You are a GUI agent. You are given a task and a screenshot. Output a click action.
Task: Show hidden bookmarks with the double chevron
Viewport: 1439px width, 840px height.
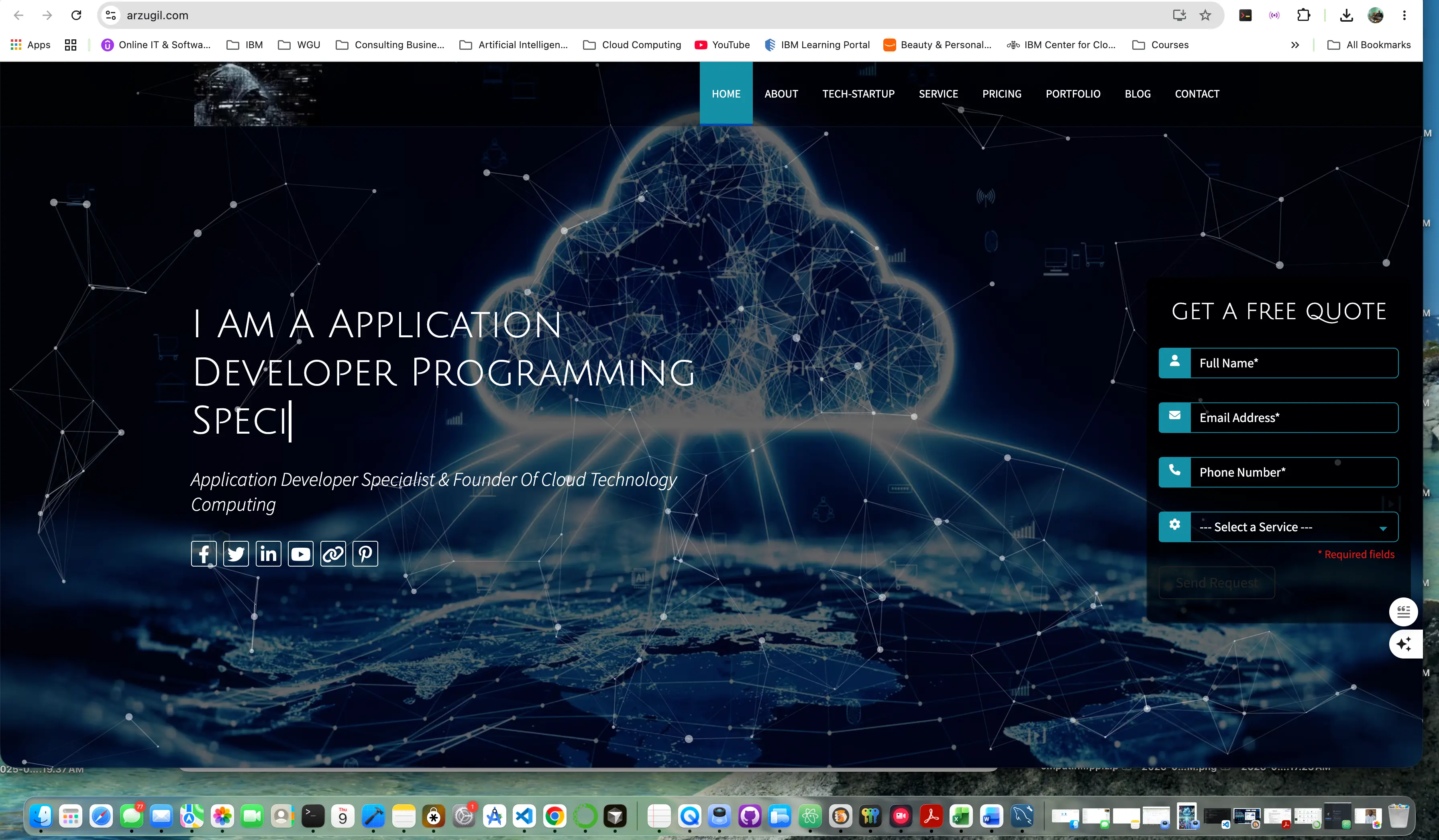point(1295,45)
